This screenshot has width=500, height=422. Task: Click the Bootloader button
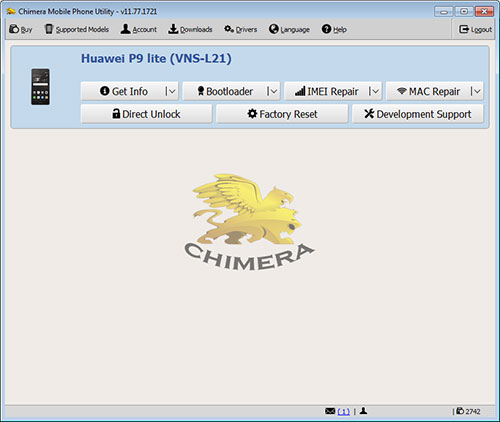[x=225, y=91]
